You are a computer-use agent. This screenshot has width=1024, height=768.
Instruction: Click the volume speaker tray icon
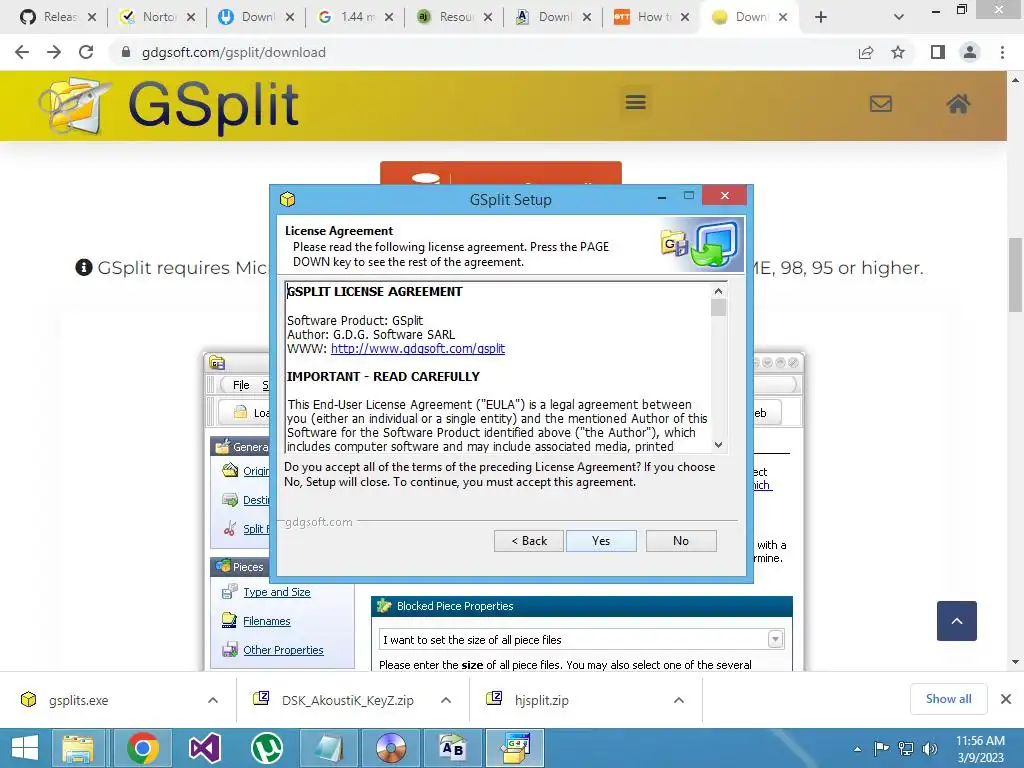coord(929,749)
